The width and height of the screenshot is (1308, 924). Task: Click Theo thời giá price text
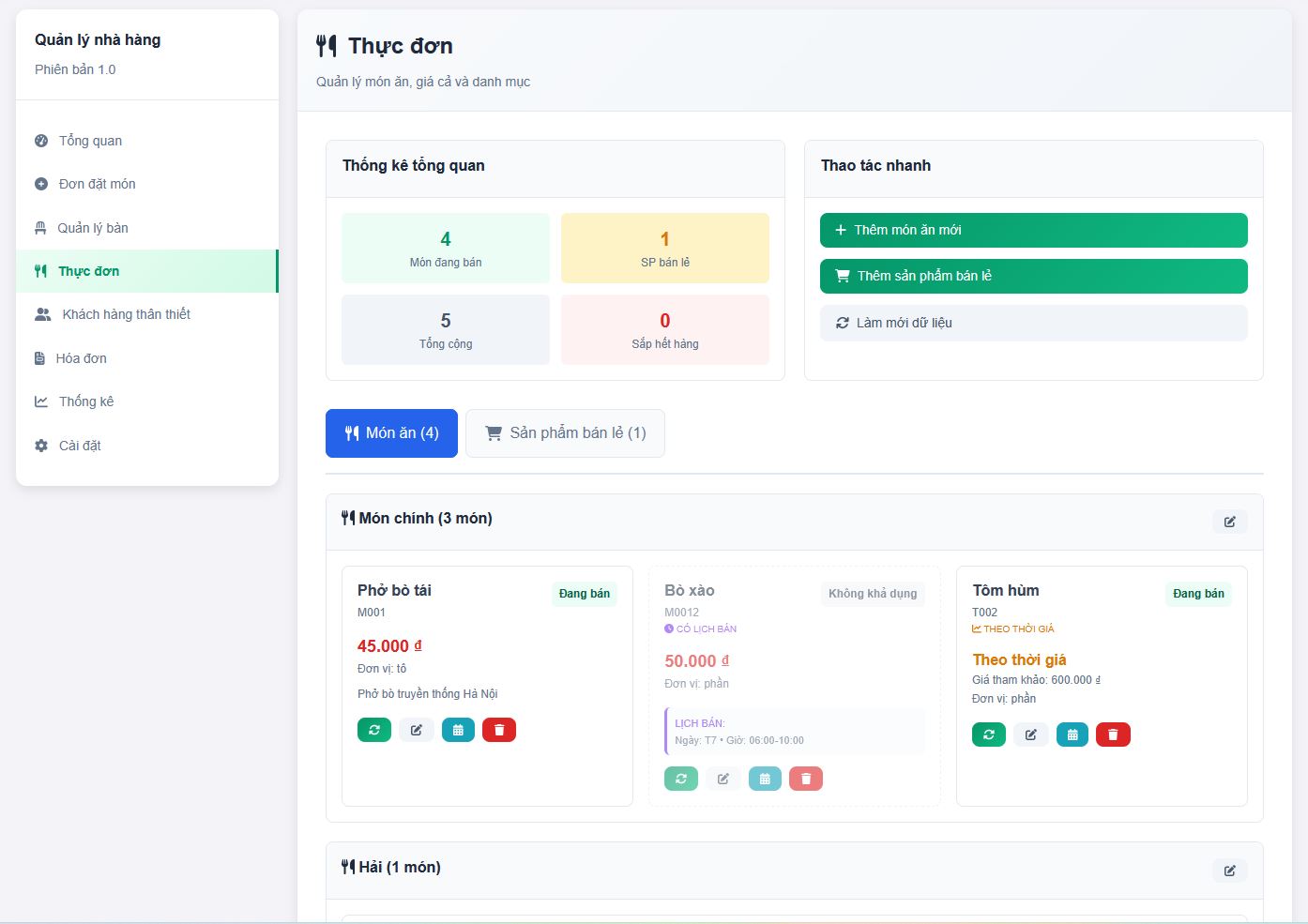[1019, 659]
